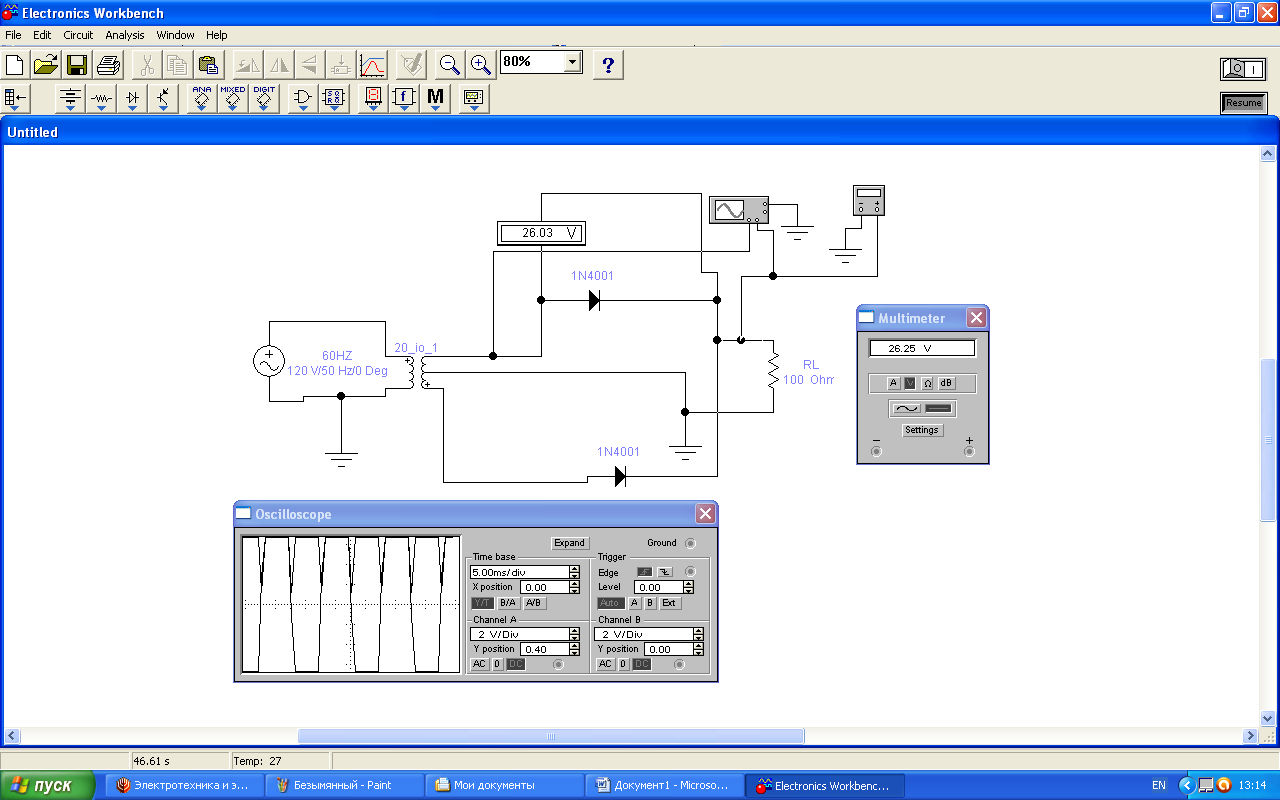Open the Sources parts bin
Image resolution: width=1280 pixels, height=800 pixels.
70,98
